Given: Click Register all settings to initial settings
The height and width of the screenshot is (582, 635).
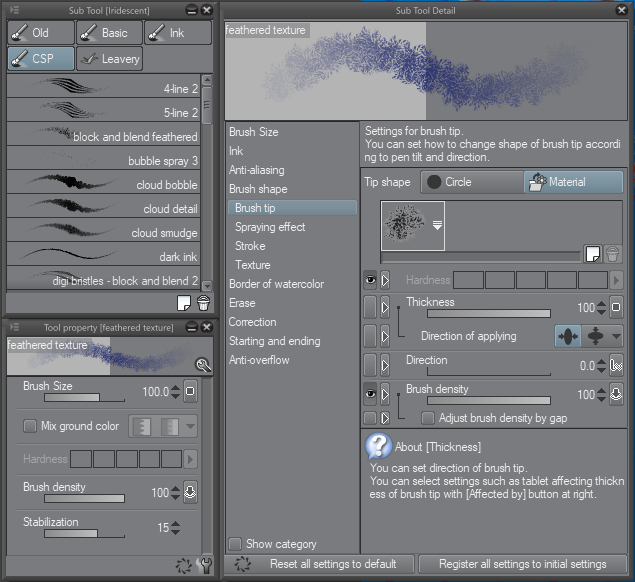Looking at the screenshot, I should 522,564.
